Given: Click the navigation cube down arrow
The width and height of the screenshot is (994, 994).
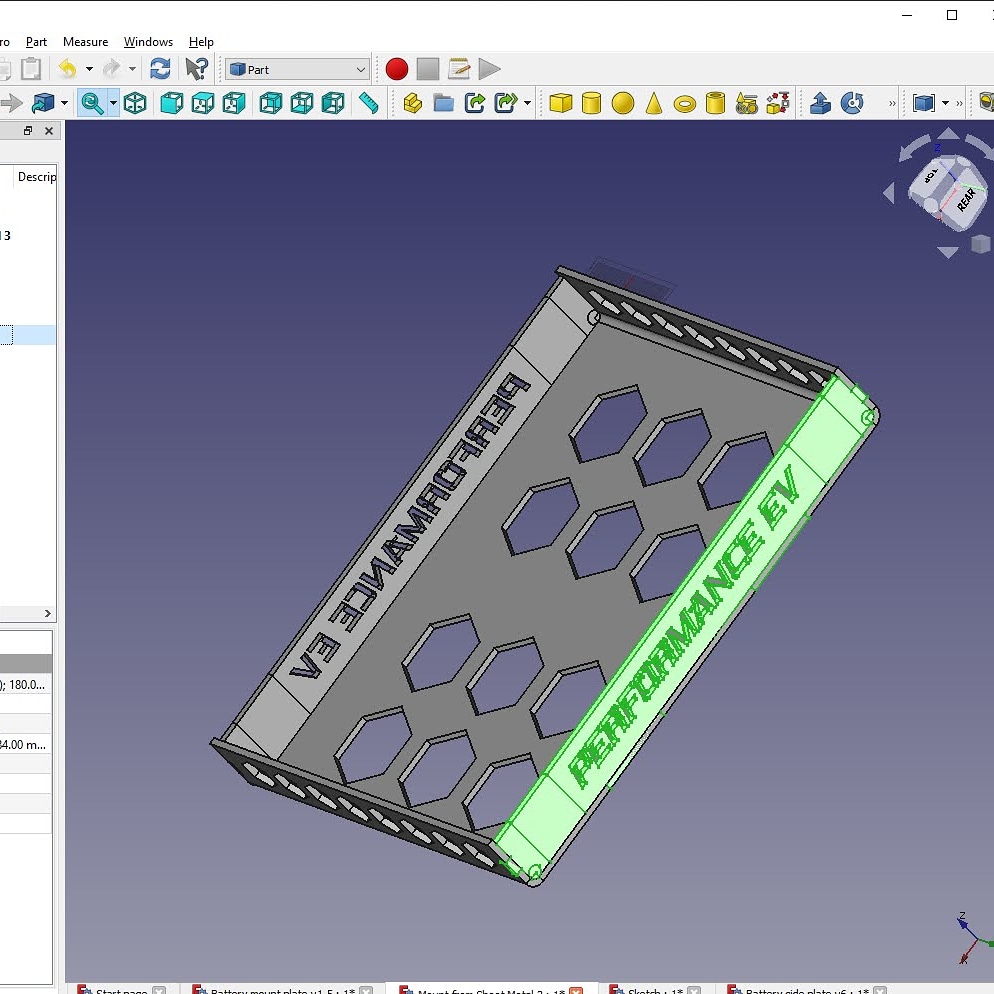Looking at the screenshot, I should click(948, 252).
